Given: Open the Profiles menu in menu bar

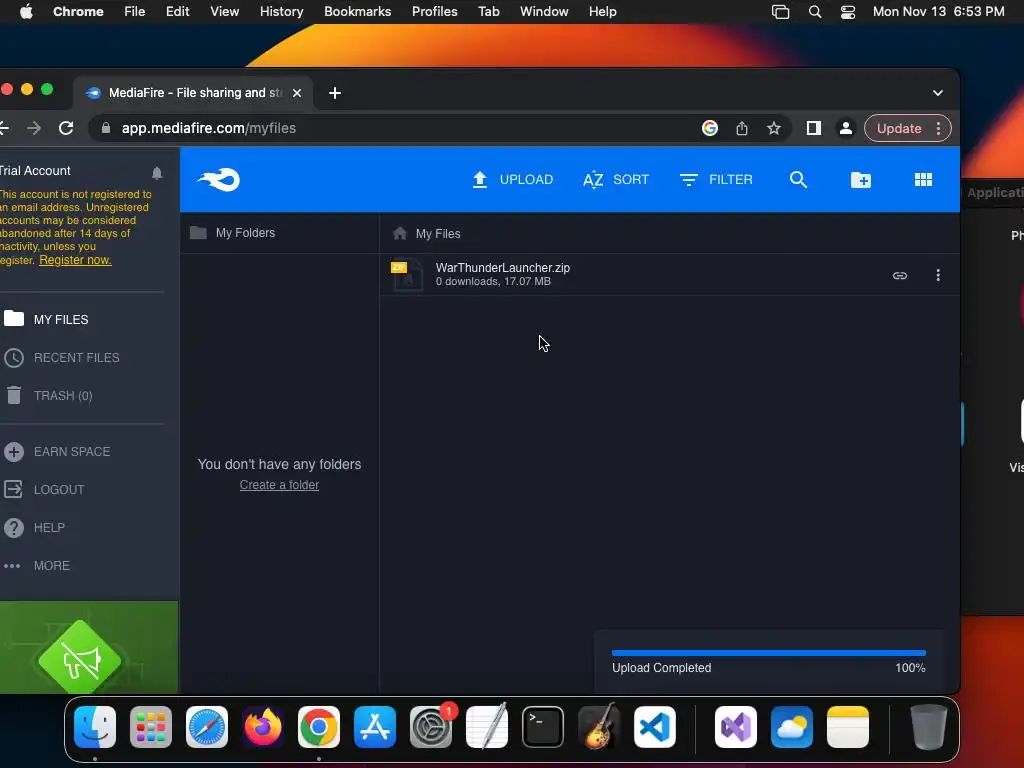Looking at the screenshot, I should pos(434,12).
